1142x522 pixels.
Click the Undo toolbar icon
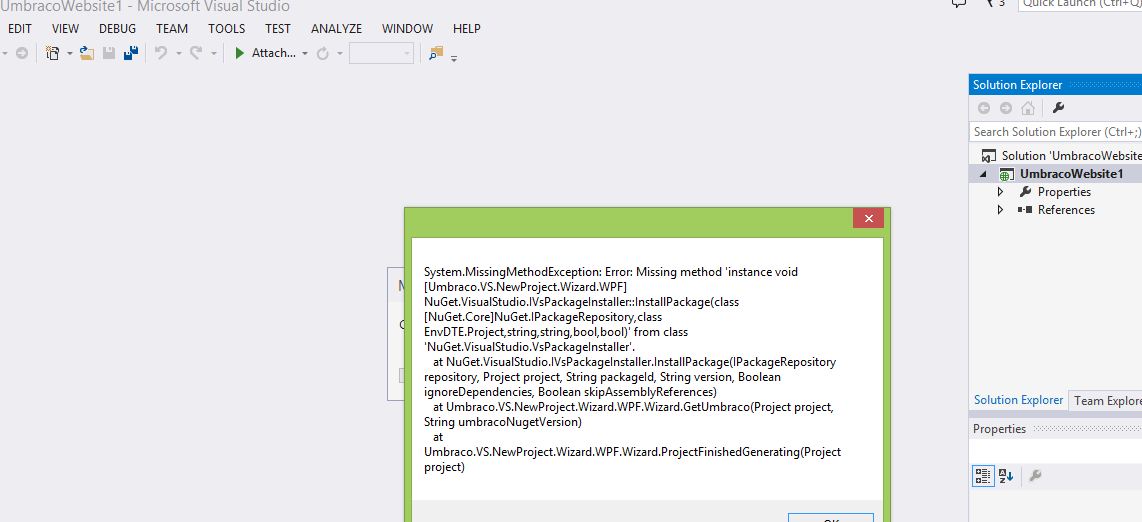pos(162,53)
